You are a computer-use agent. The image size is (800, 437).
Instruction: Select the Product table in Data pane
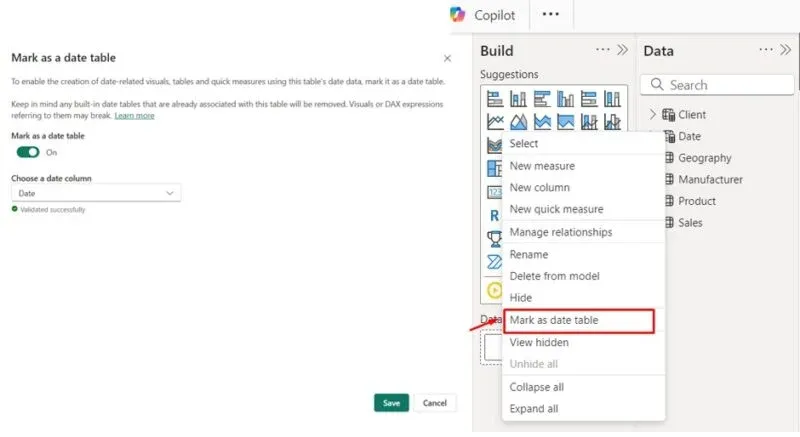(x=697, y=201)
